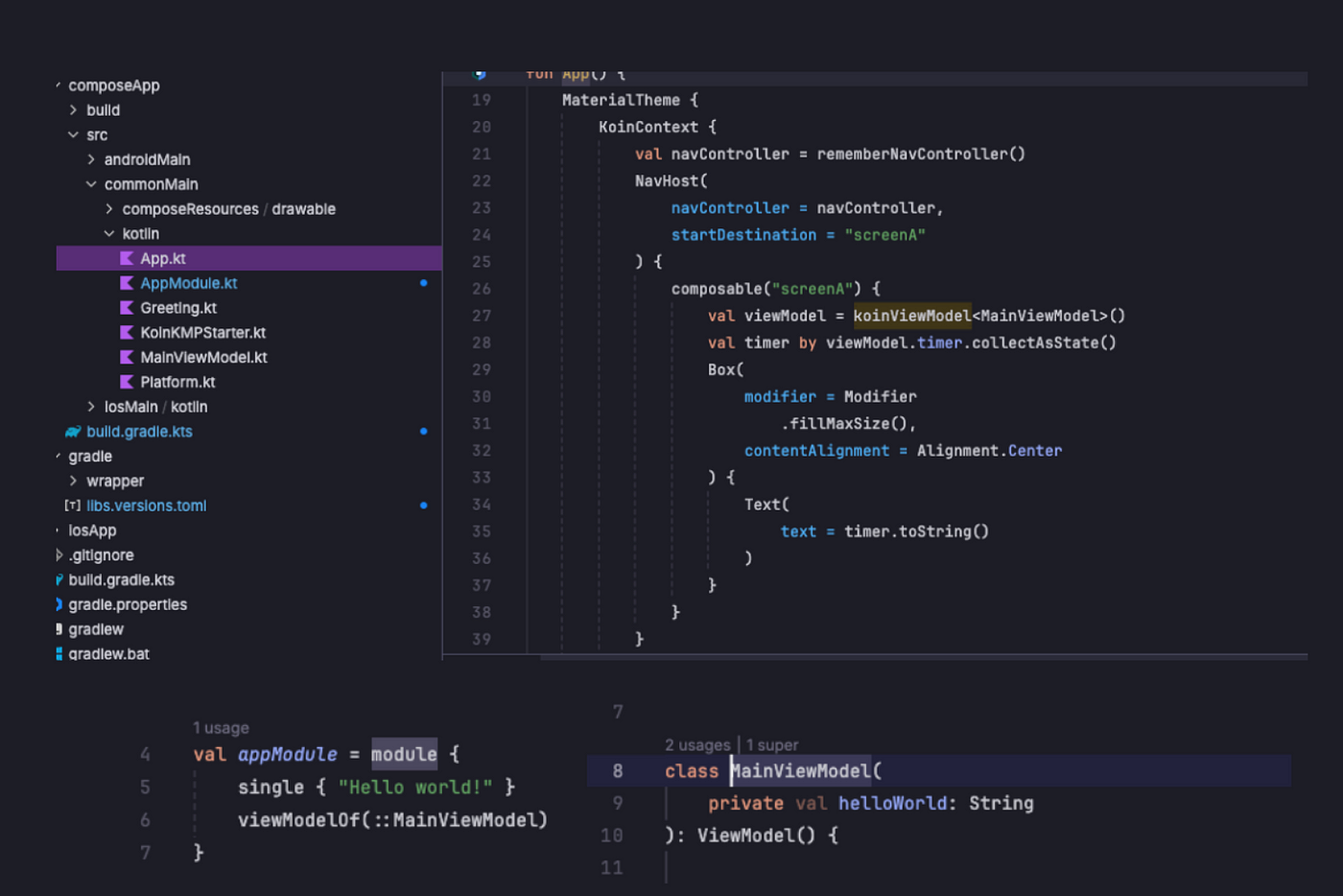Click the TOML icon beside libs.versions.toml
1343x896 pixels.
point(73,506)
